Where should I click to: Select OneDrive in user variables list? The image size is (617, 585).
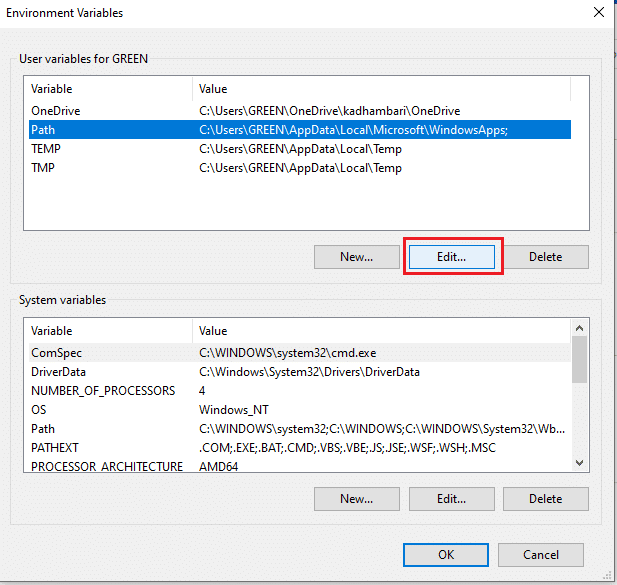tap(56, 110)
